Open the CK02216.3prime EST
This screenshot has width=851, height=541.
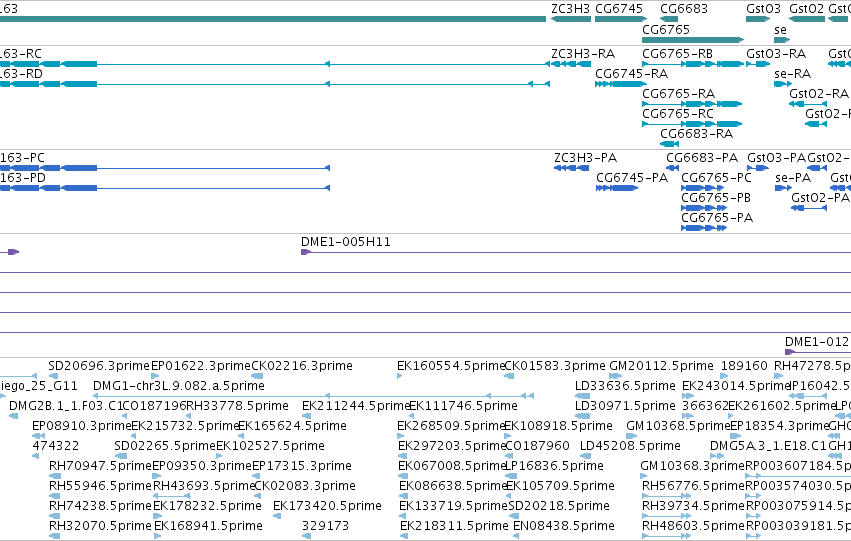pyautogui.click(x=257, y=376)
